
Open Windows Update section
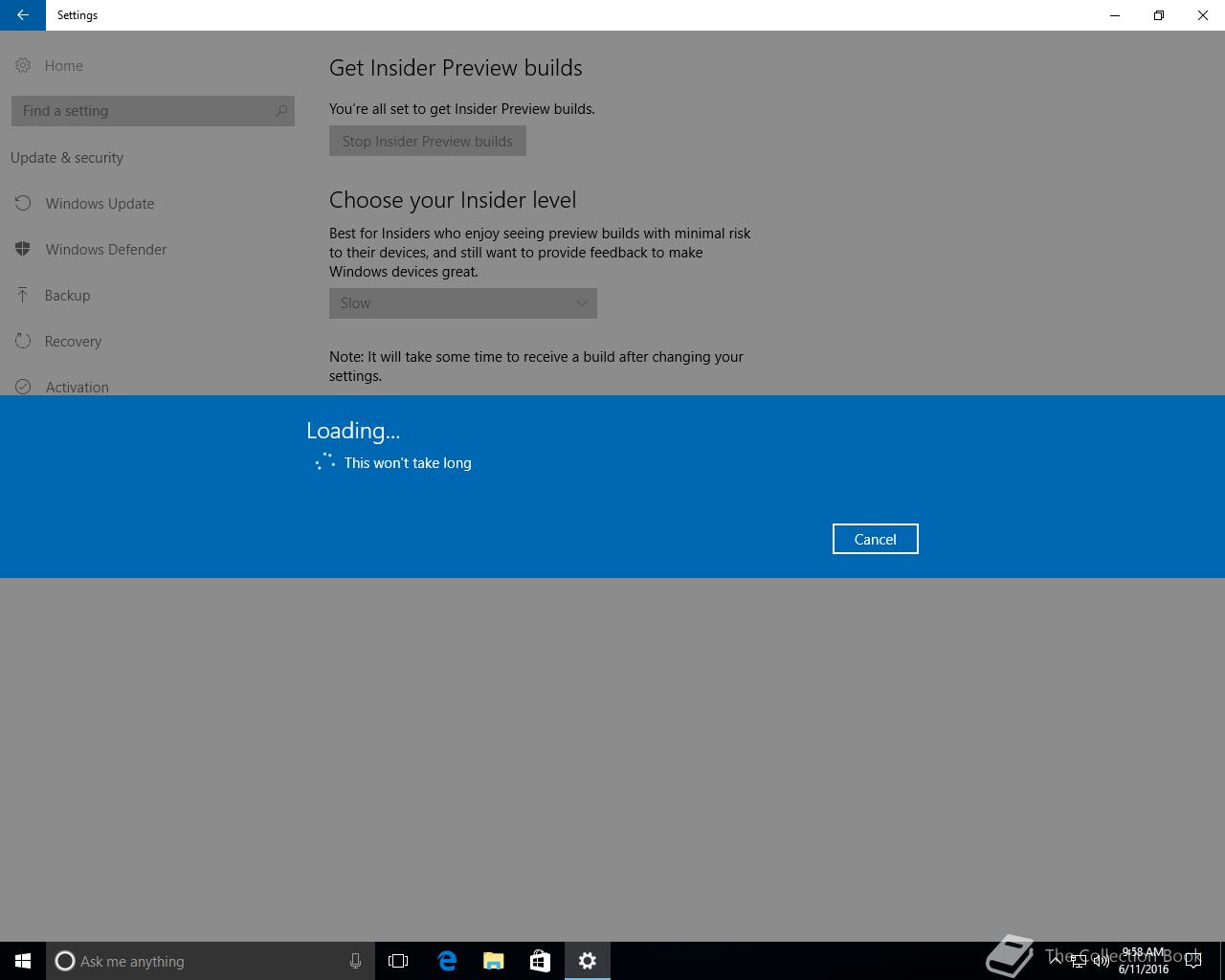(100, 203)
